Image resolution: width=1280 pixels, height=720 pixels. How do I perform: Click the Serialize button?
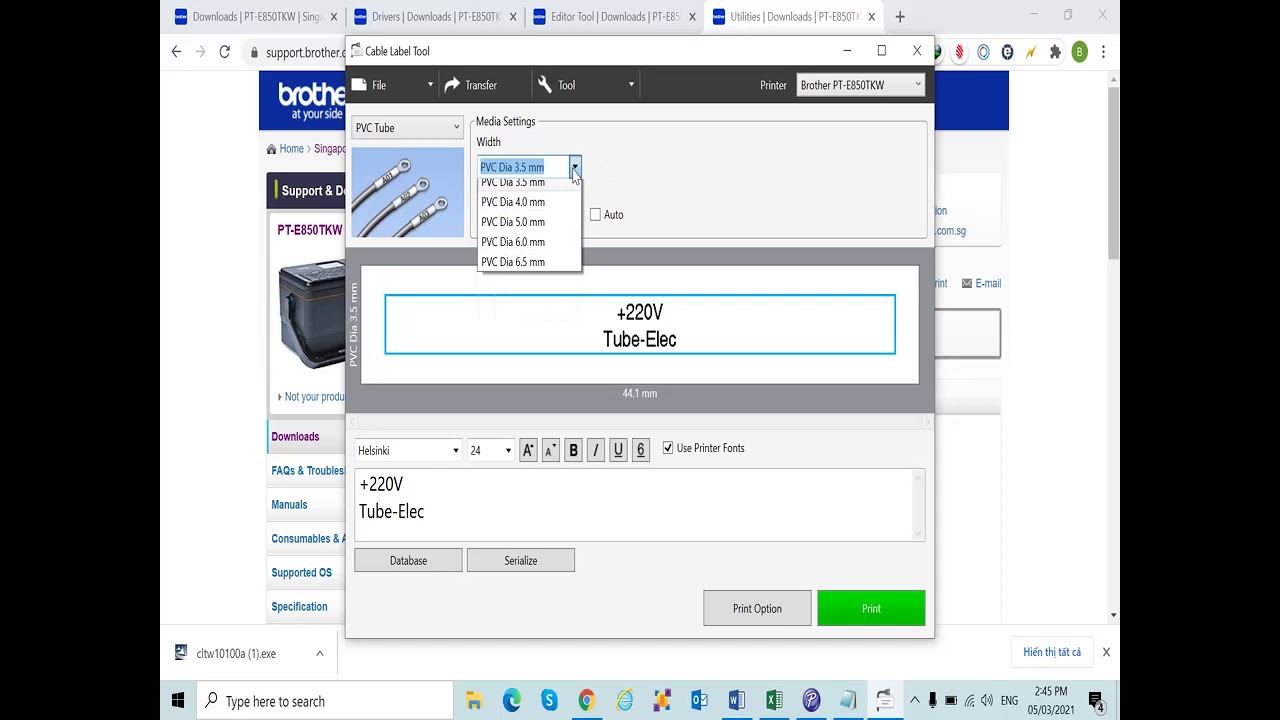click(x=521, y=561)
